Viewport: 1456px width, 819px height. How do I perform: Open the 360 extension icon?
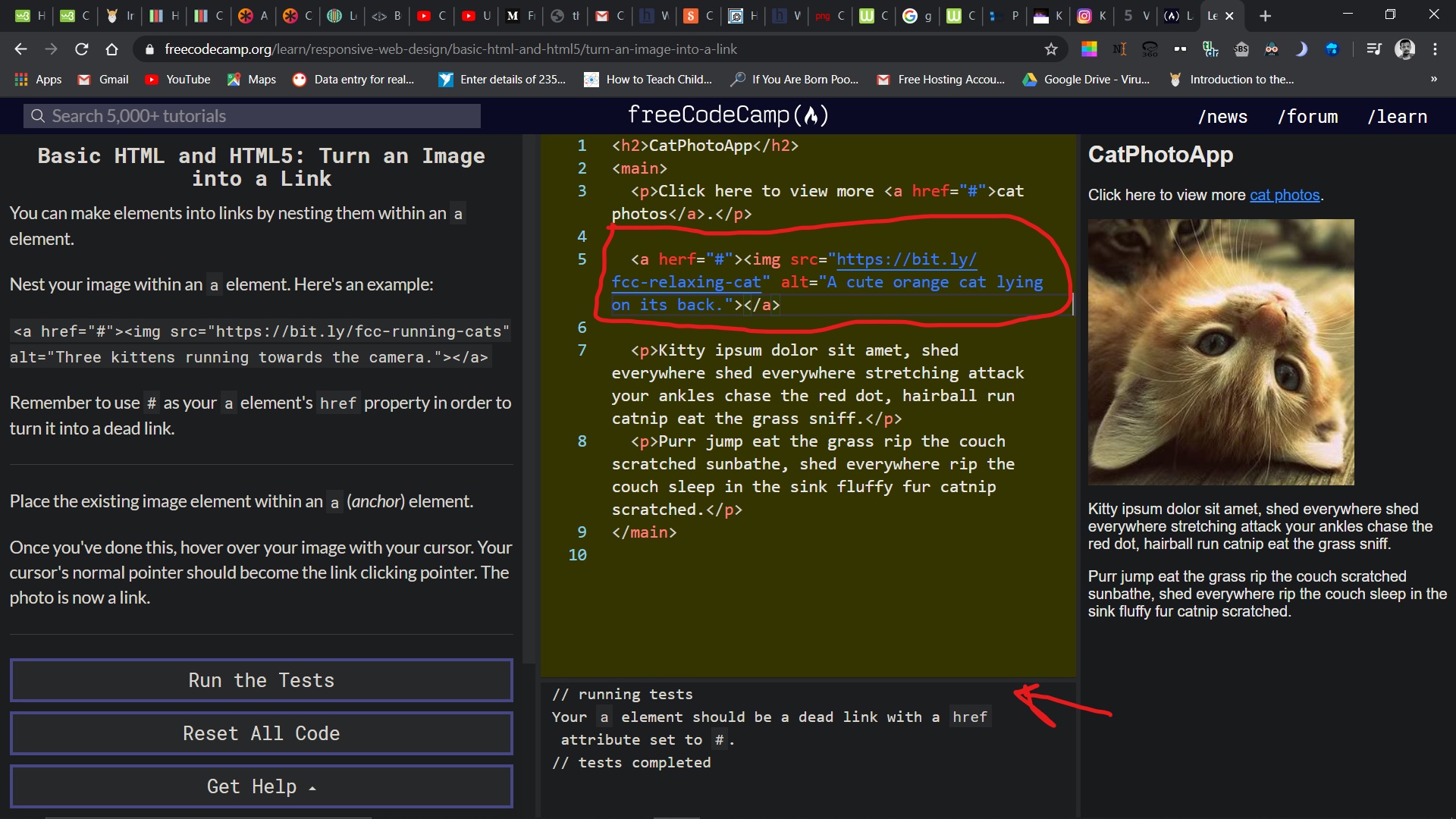pyautogui.click(x=1150, y=49)
